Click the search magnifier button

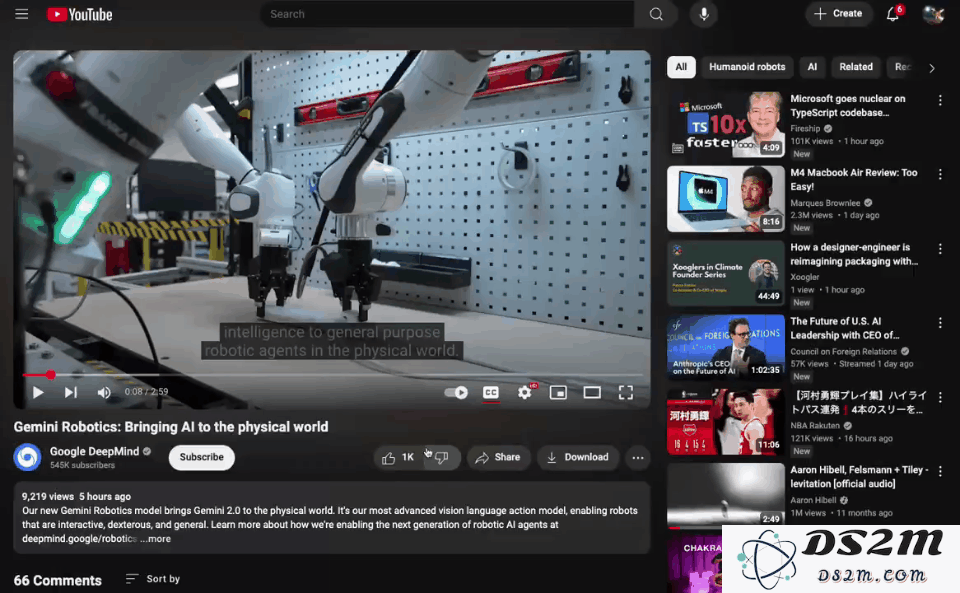pyautogui.click(x=656, y=14)
